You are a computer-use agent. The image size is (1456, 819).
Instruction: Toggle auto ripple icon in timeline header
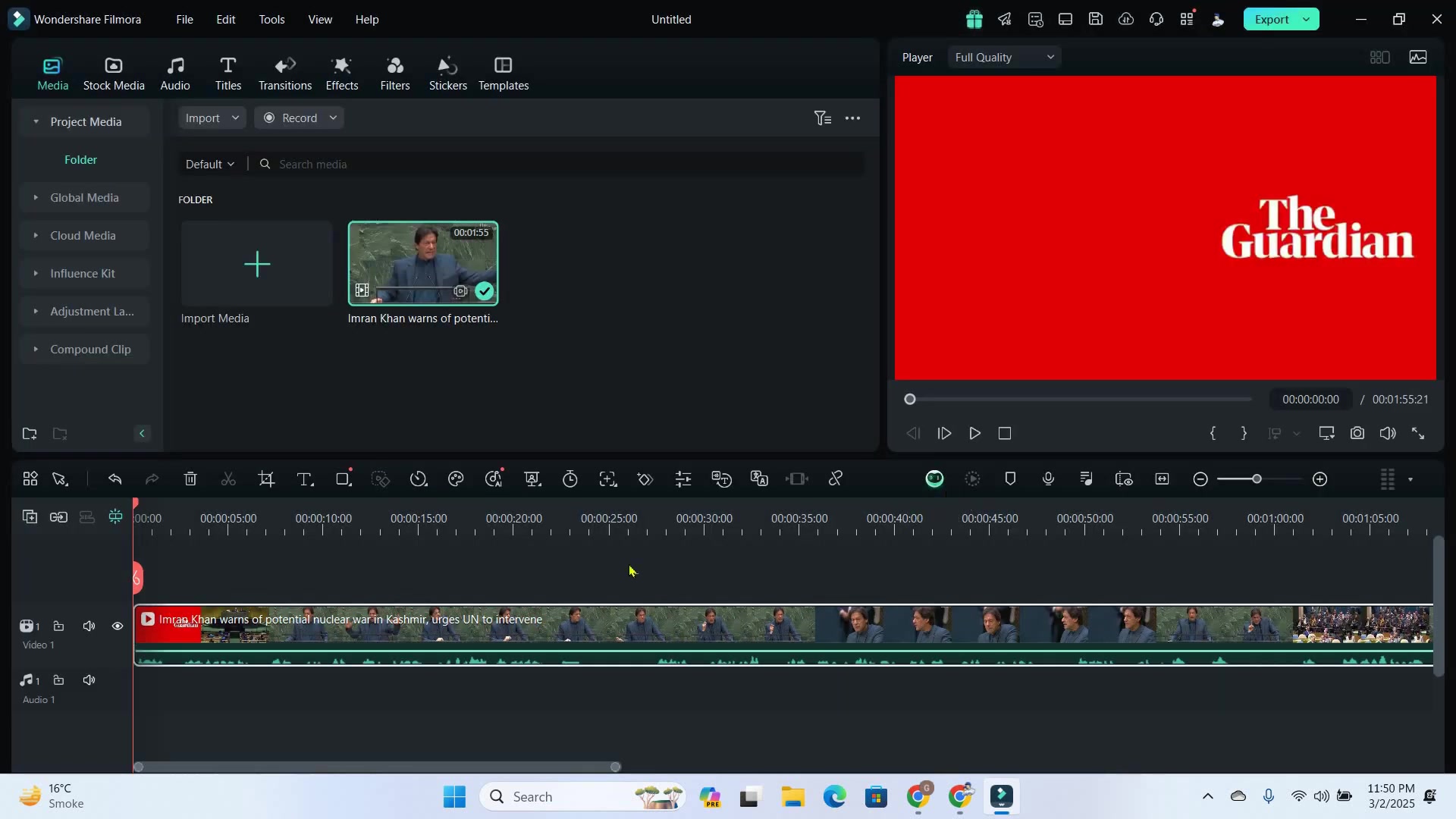(x=87, y=517)
